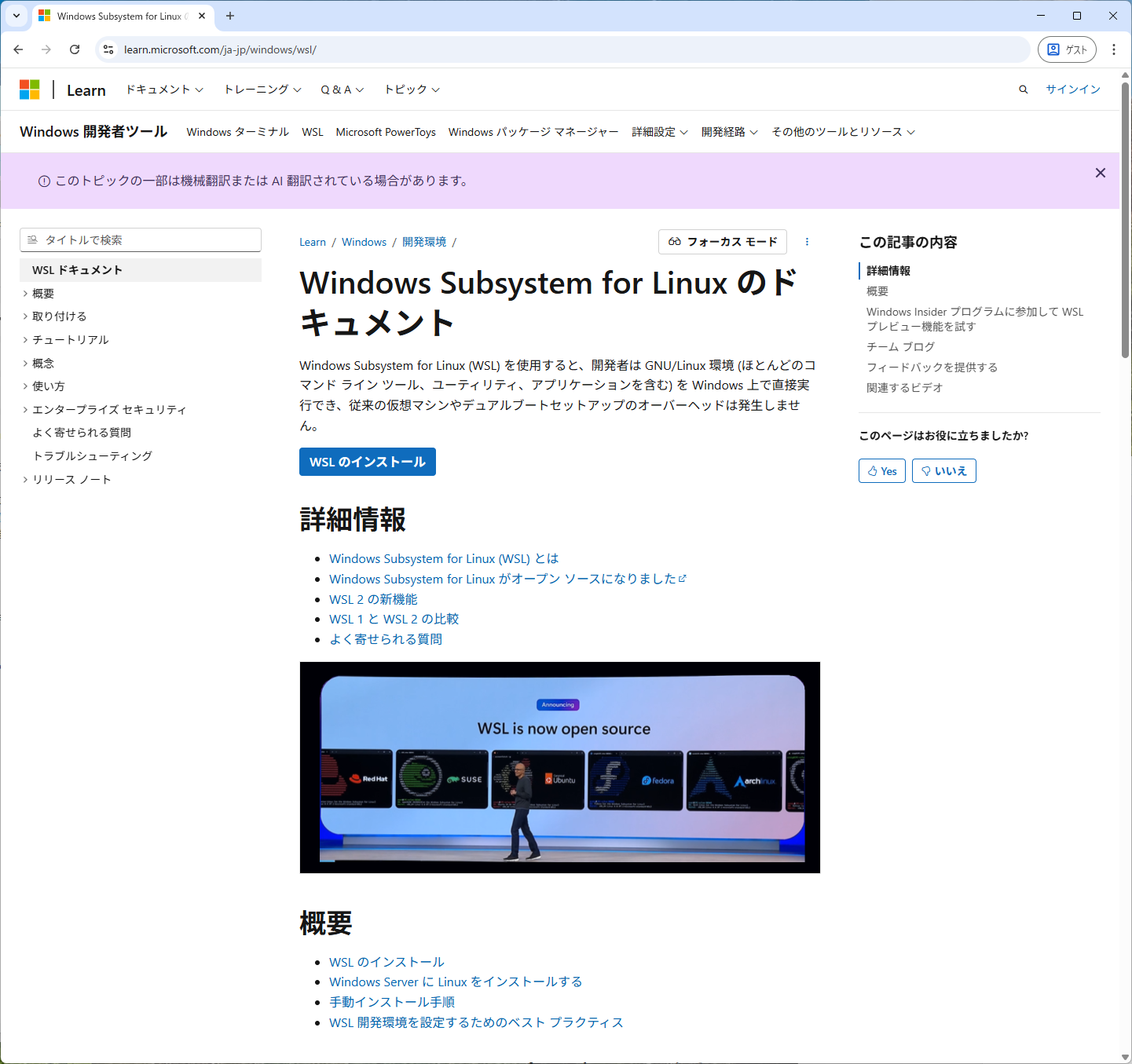Select WSL in the top navigation
The image size is (1132, 1064).
[x=312, y=132]
